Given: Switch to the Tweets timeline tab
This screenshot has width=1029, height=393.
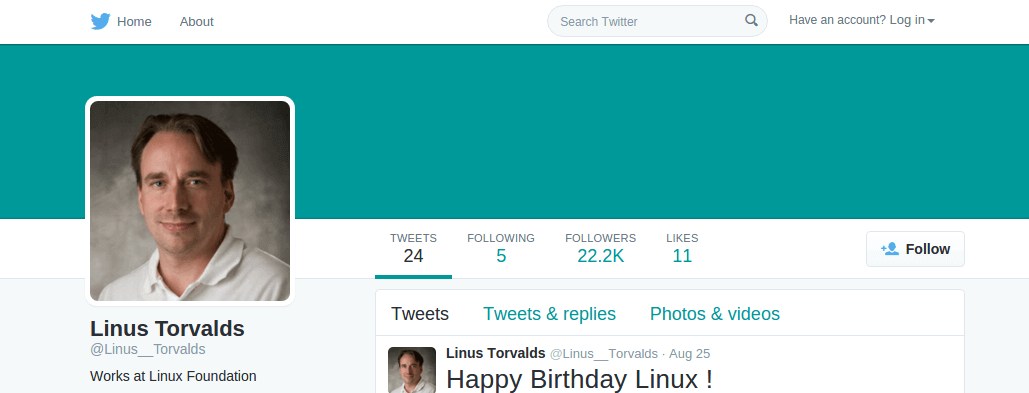Looking at the screenshot, I should 420,314.
